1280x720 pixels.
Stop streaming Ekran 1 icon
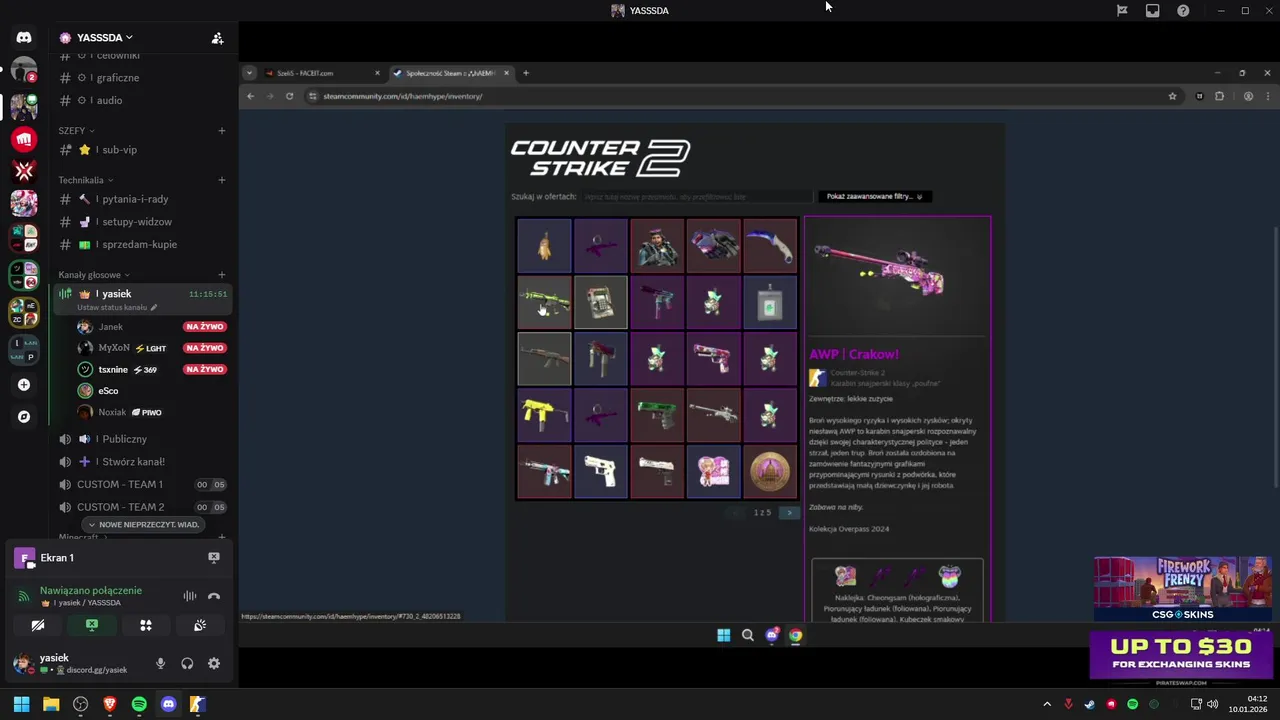tap(213, 557)
